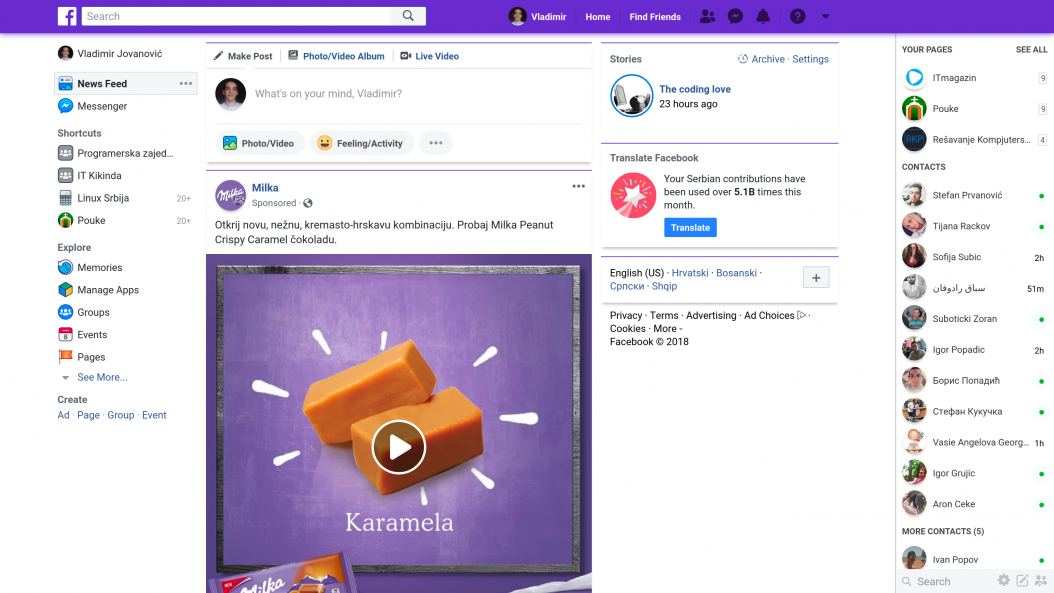Image resolution: width=1054 pixels, height=593 pixels.
Task: Click the Facebook logo icon
Action: point(67,16)
